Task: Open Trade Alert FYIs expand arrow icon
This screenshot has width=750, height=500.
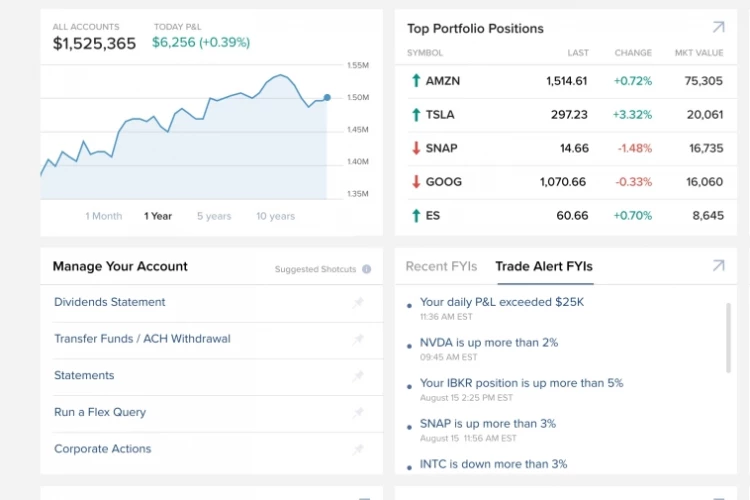Action: (x=718, y=266)
